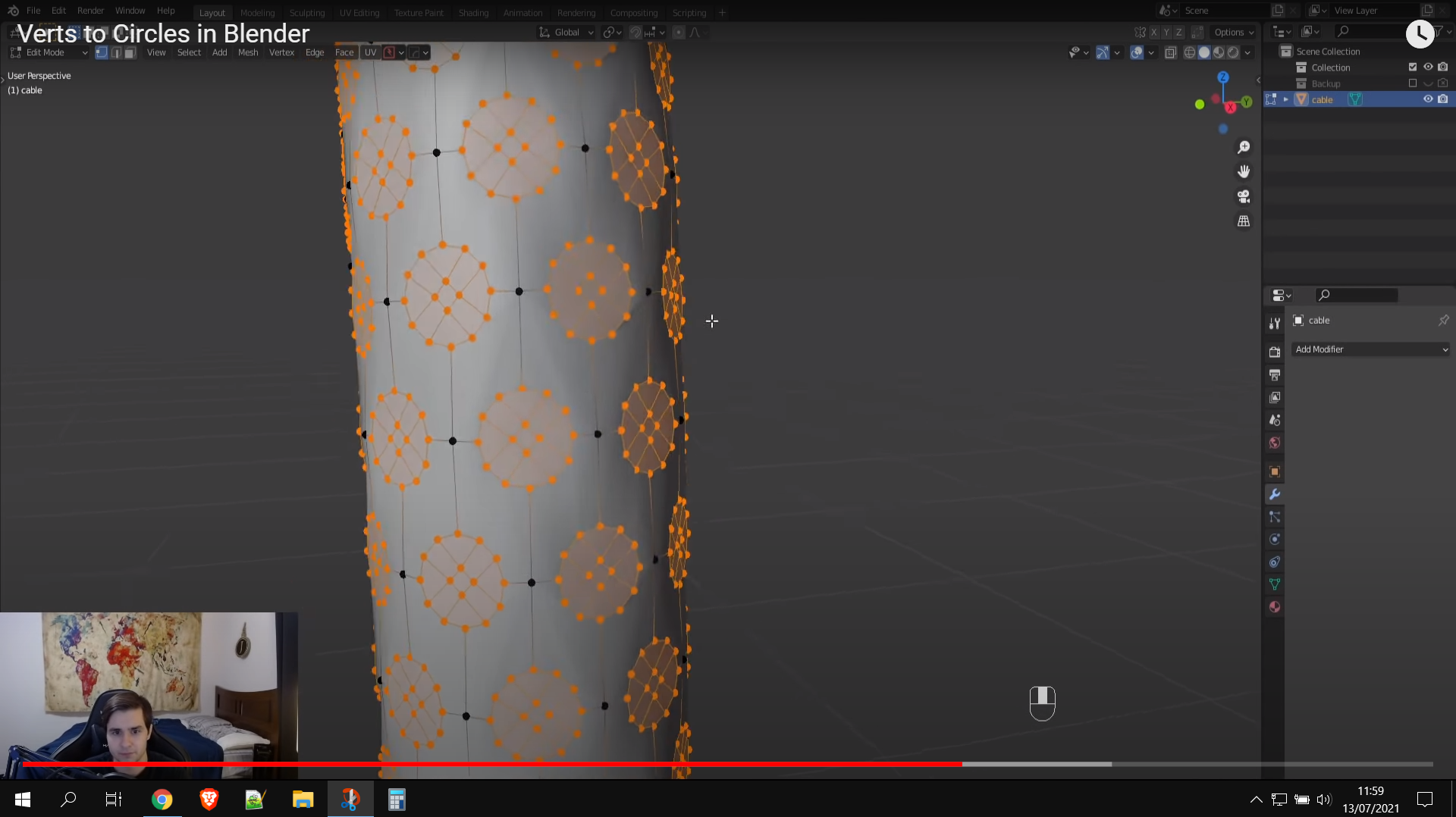Open Particles properties tab
The image size is (1456, 817).
(x=1275, y=517)
